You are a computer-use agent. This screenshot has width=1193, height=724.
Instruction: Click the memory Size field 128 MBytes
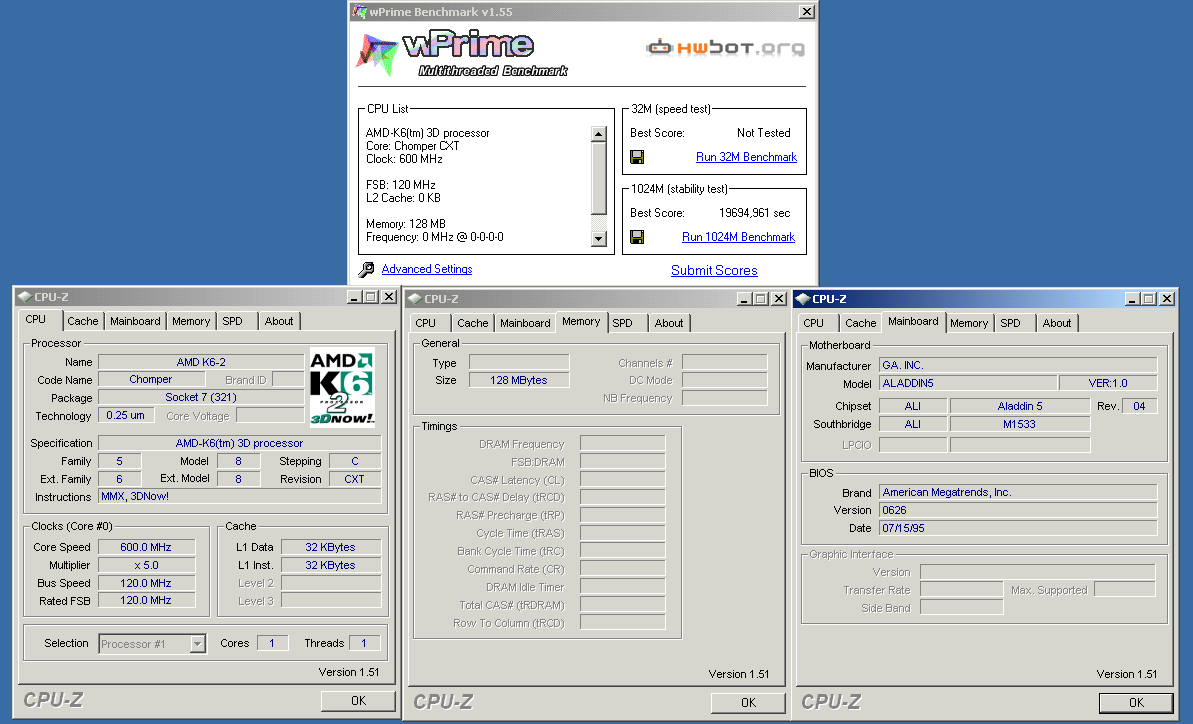click(x=519, y=380)
